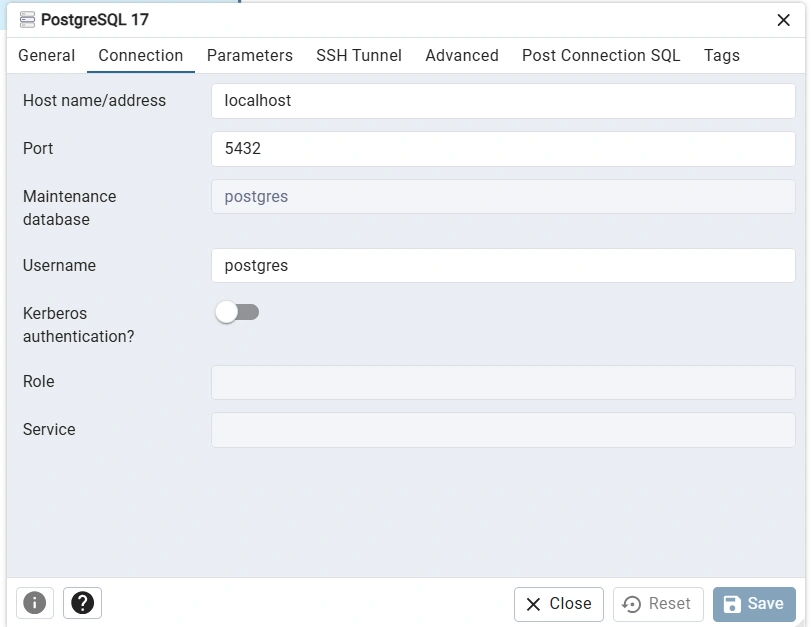Click the Username input field
The height and width of the screenshot is (627, 812).
point(503,266)
